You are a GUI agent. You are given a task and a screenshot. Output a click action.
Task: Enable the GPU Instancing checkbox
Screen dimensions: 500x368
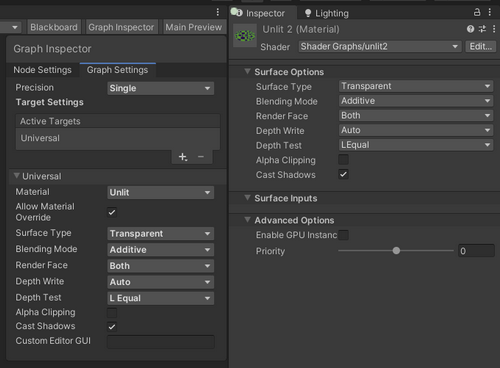coord(343,235)
